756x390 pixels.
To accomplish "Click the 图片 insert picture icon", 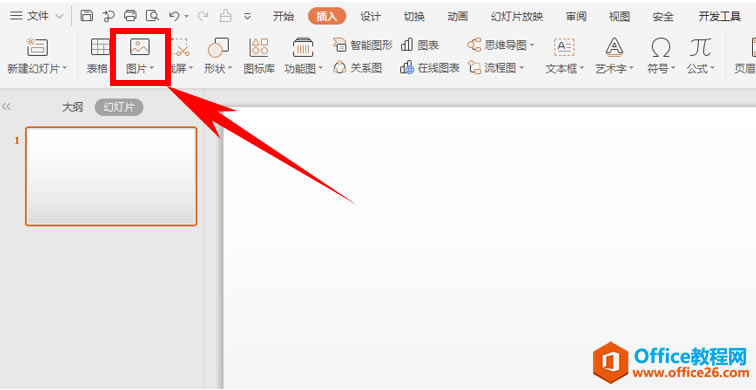I will [x=140, y=47].
